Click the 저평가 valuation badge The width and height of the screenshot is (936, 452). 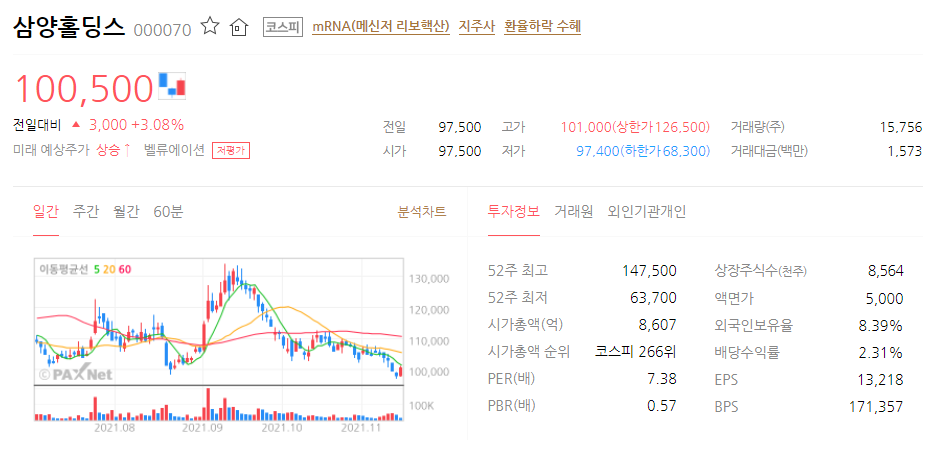click(231, 150)
